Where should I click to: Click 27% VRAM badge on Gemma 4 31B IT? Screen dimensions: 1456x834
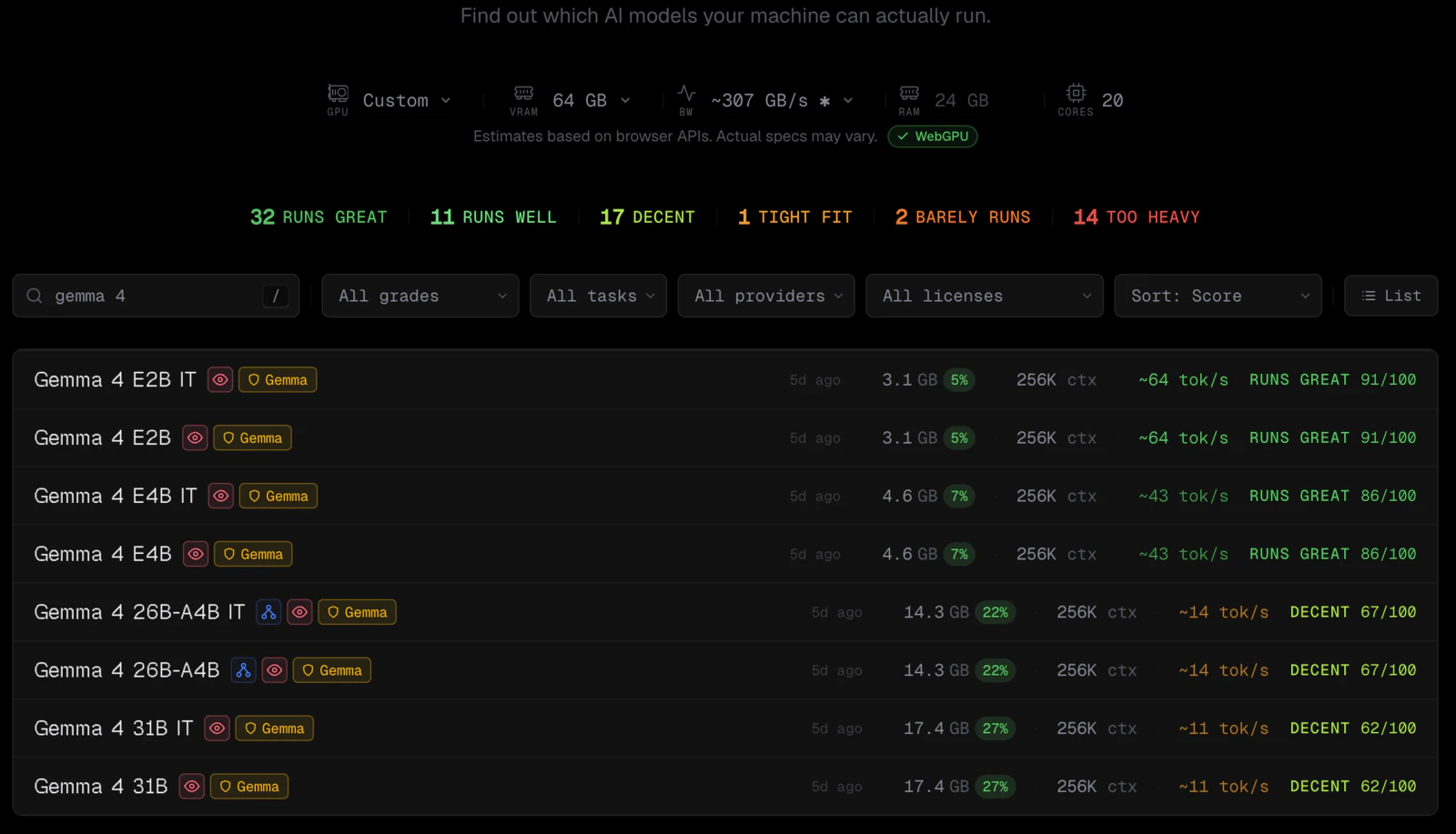click(x=995, y=729)
